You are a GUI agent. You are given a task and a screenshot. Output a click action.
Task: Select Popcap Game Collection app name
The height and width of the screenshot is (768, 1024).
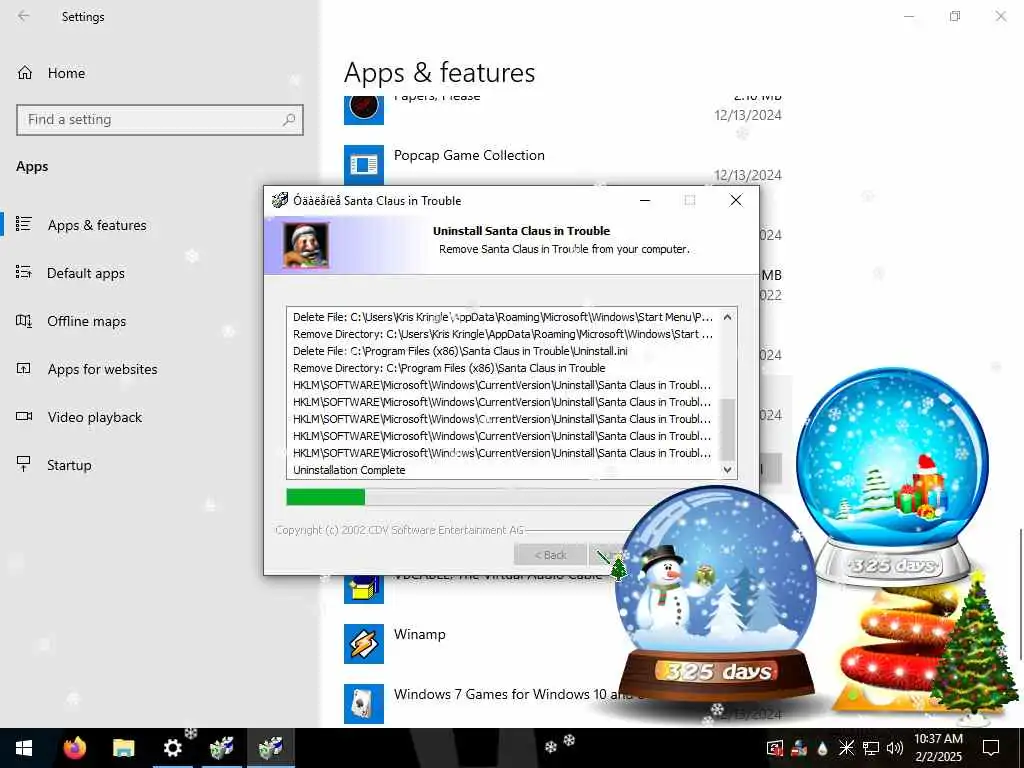click(x=469, y=155)
